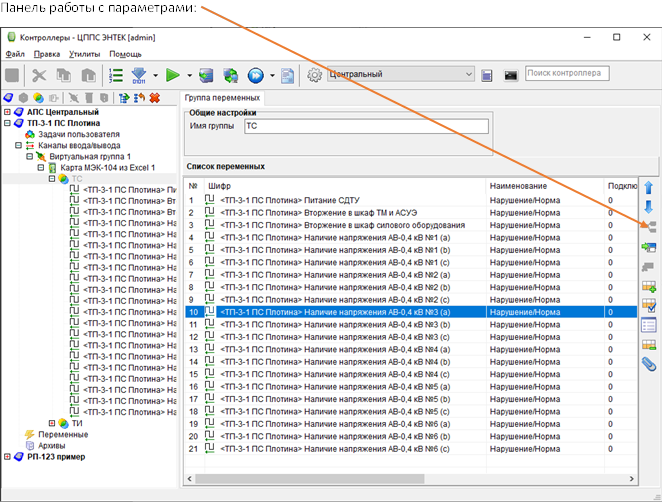The width and height of the screenshot is (662, 503).
Task: Click the console terminal icon
Action: [510, 74]
